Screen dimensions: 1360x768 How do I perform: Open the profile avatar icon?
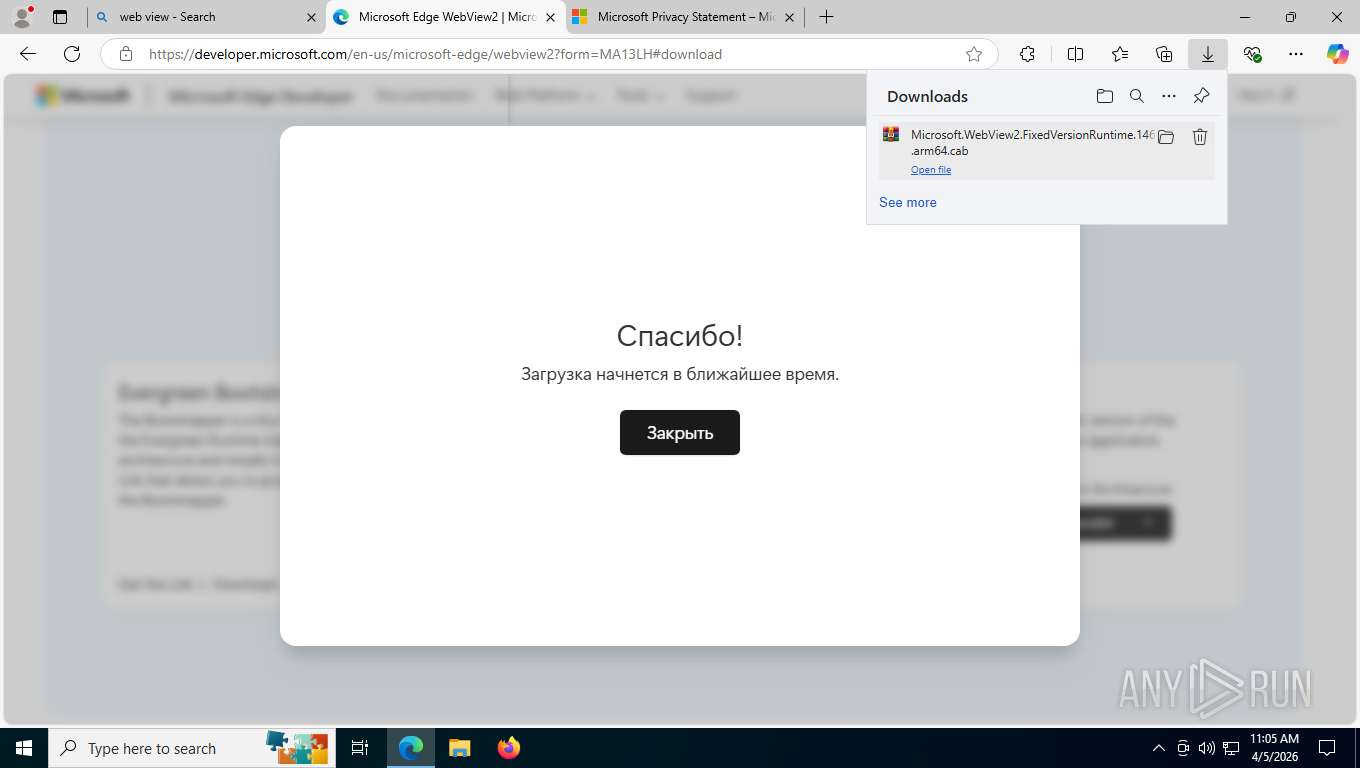[21, 17]
